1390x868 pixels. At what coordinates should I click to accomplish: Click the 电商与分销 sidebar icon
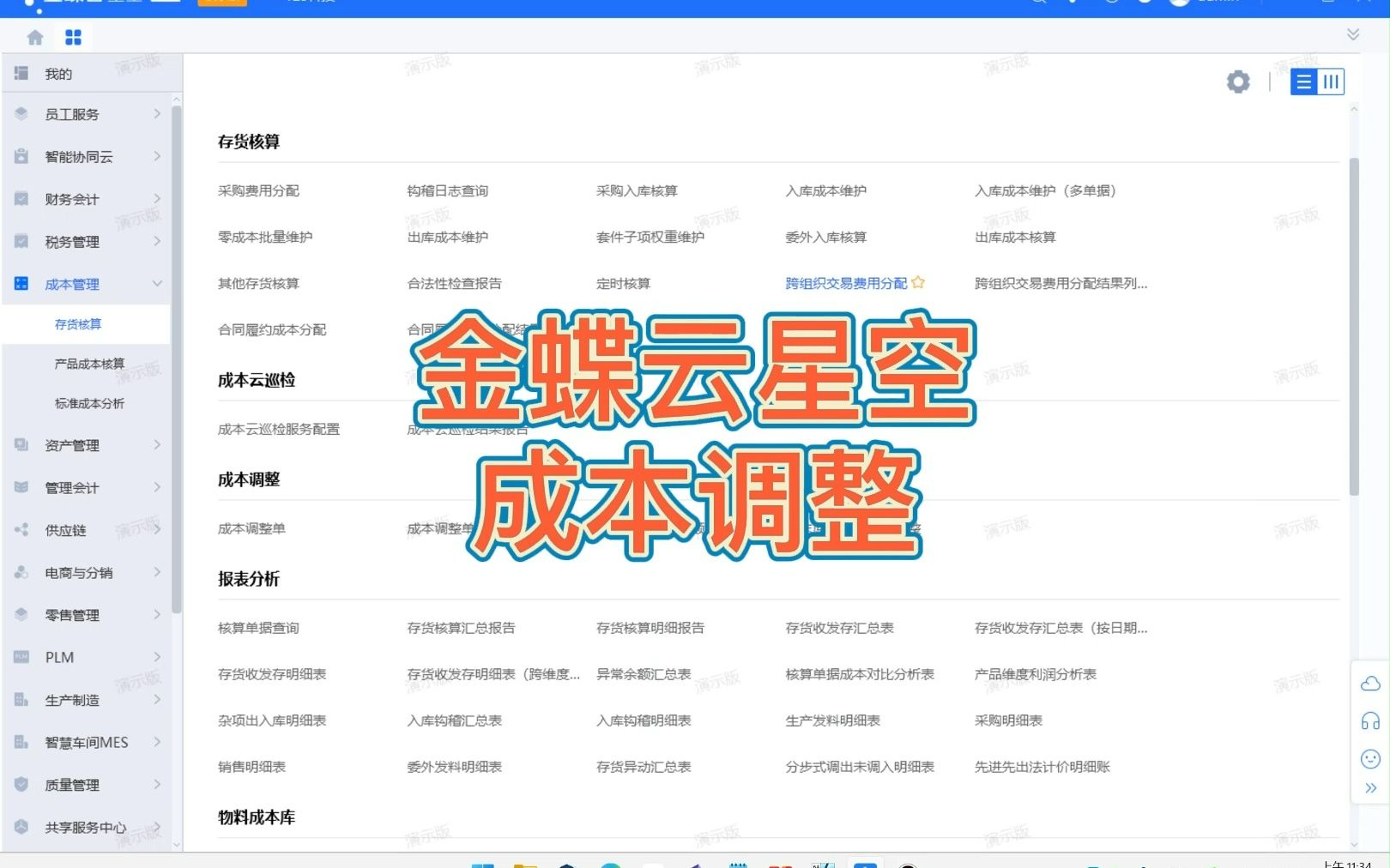tap(21, 572)
